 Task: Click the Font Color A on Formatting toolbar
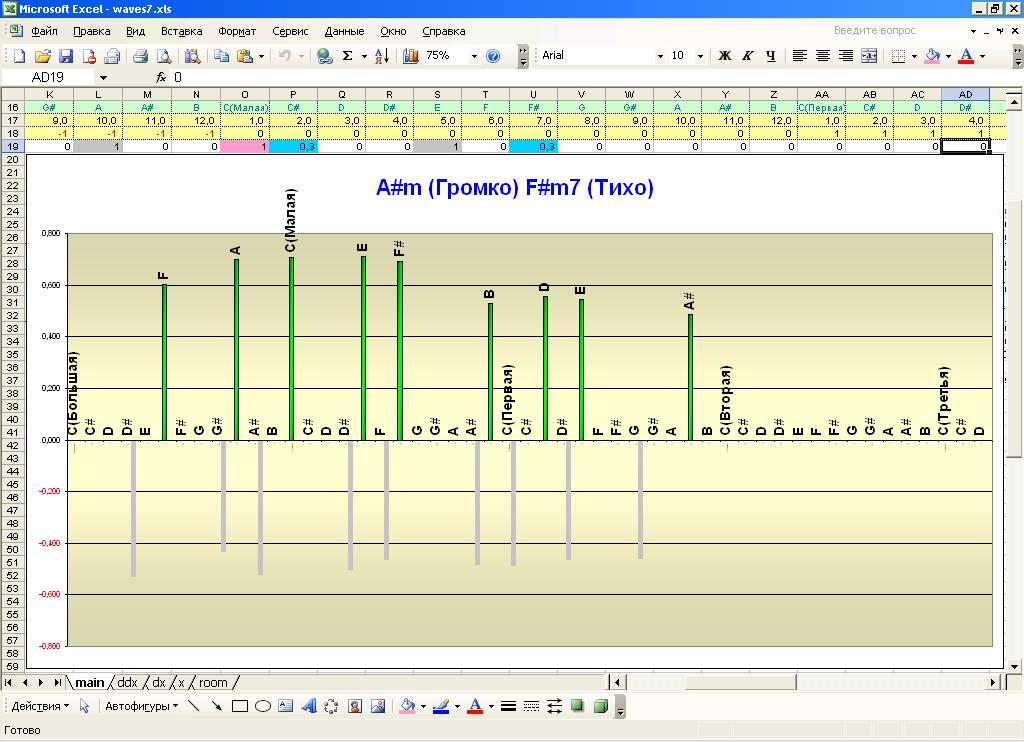pos(967,56)
